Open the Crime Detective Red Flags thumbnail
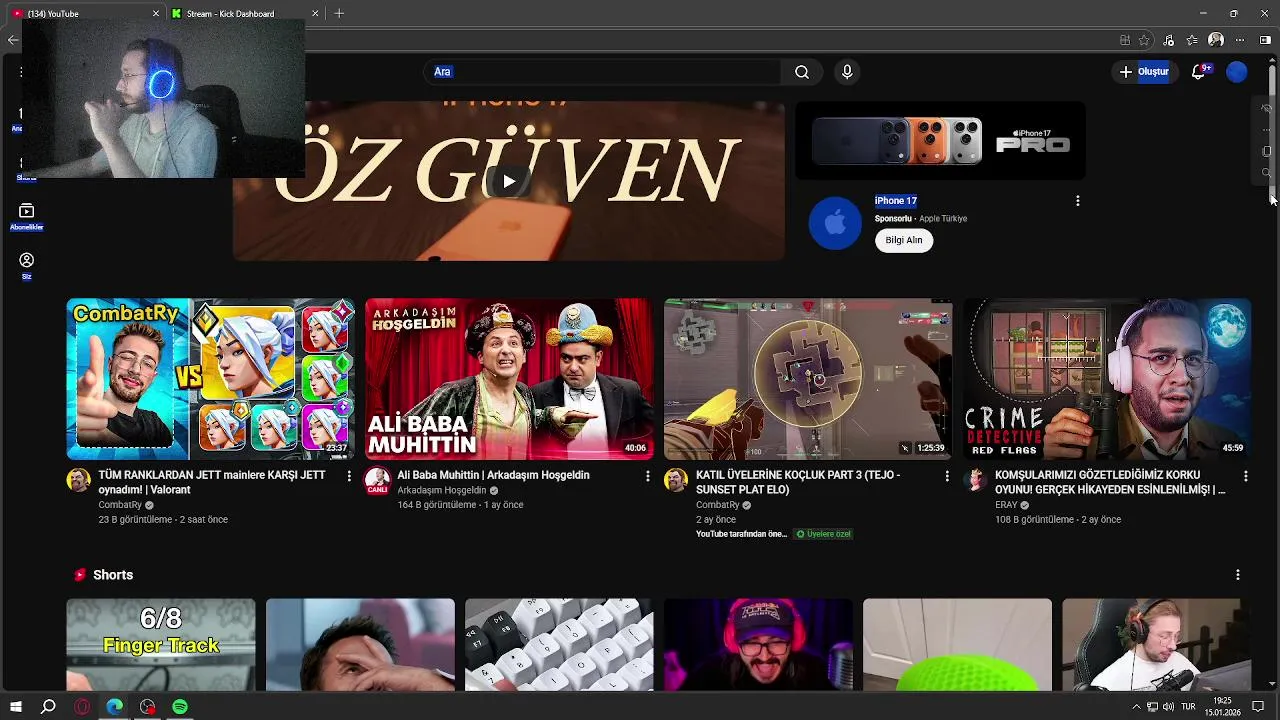The width and height of the screenshot is (1280, 720). tap(1107, 379)
